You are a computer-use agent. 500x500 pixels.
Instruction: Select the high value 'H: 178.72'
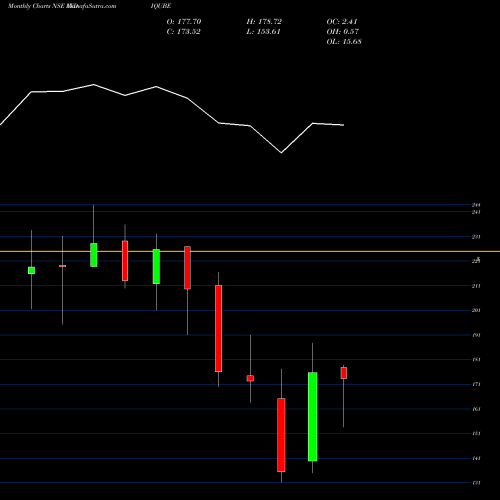[x=264, y=22]
